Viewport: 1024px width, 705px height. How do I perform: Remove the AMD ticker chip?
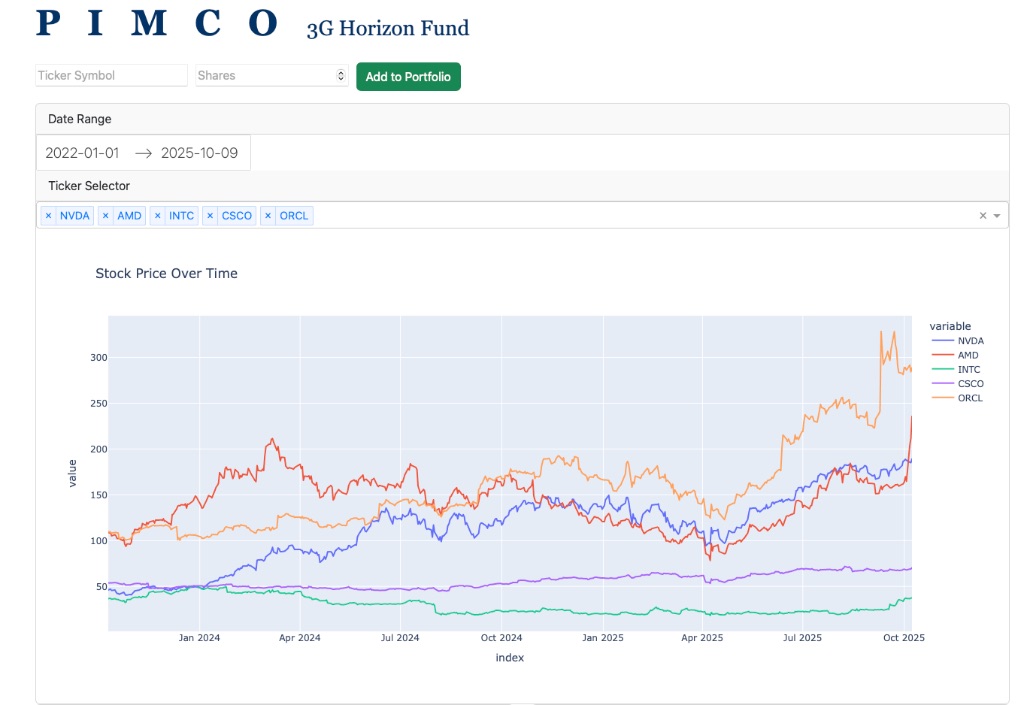[x=105, y=215]
